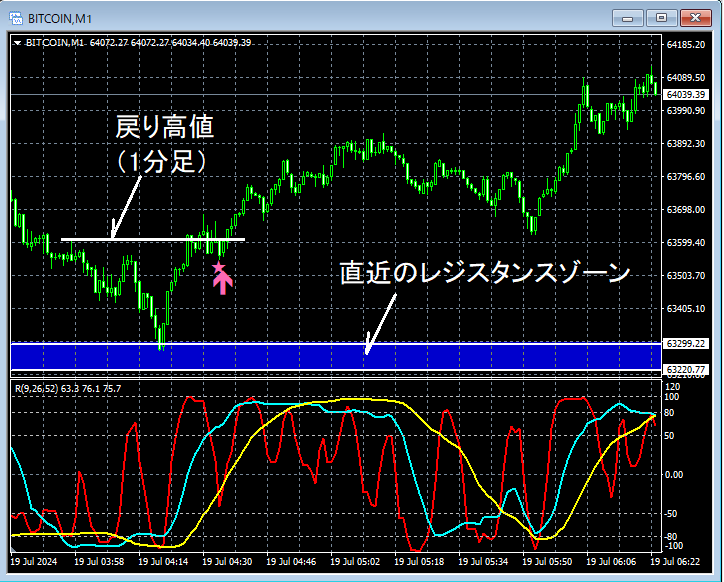Click time axis label 19 Jul 2024
This screenshot has width=724, height=582.
34,562
